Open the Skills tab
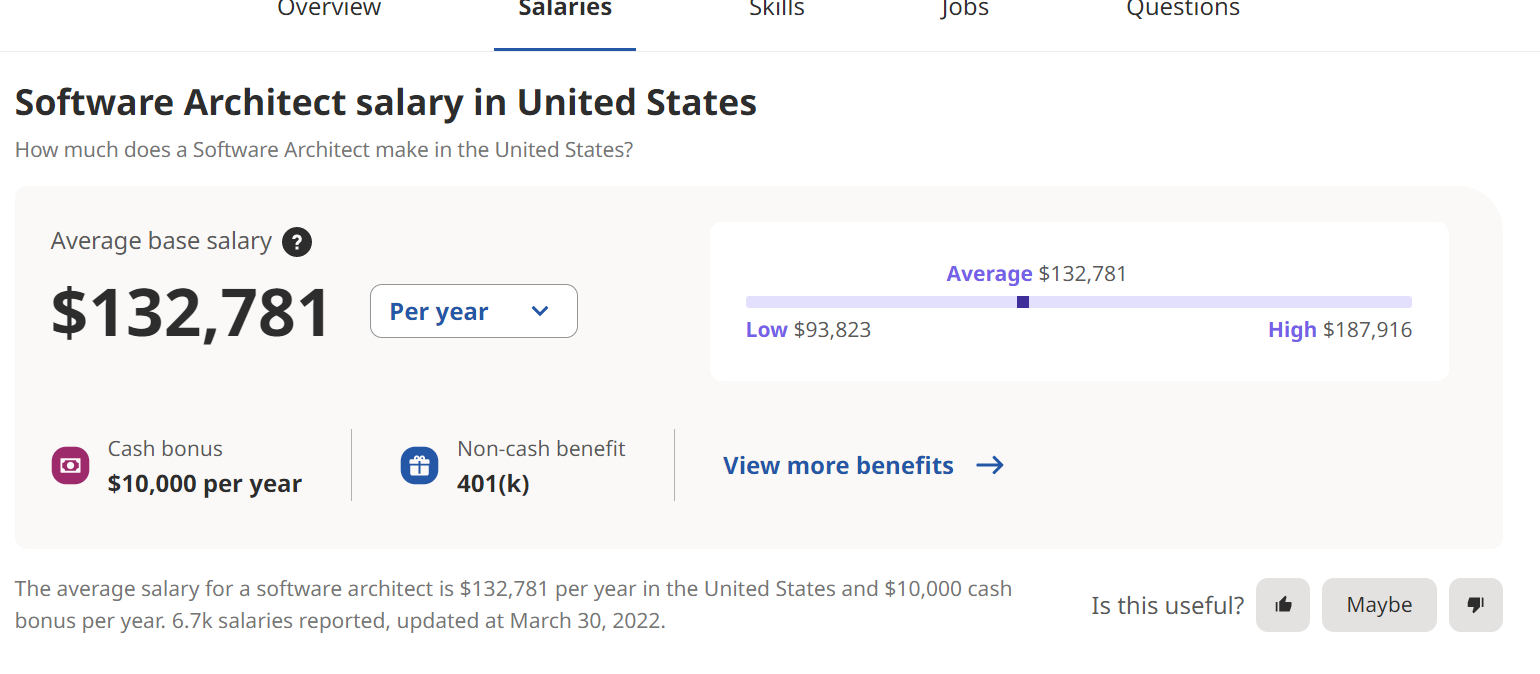 coord(777,10)
